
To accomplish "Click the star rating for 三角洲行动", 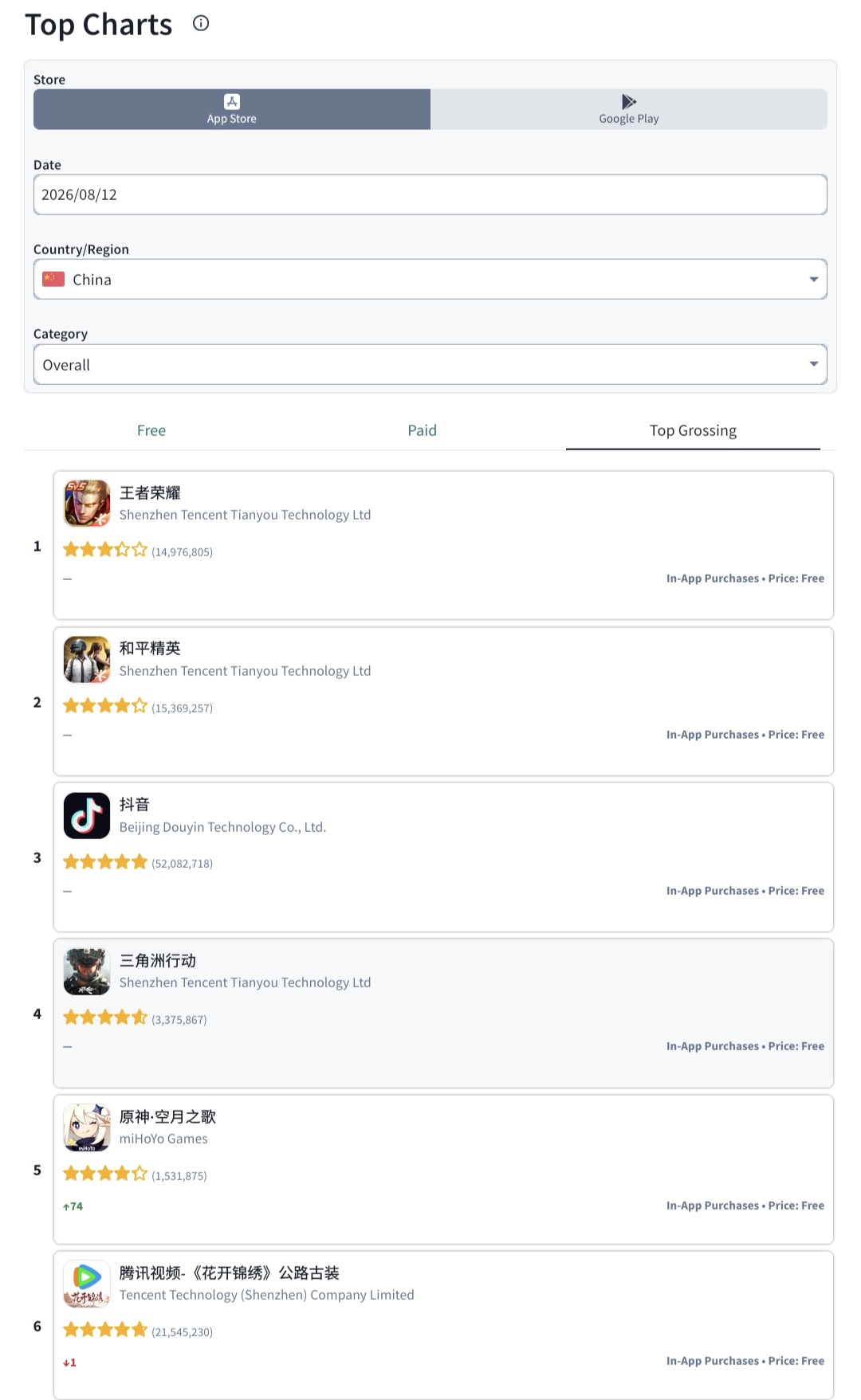I will click(105, 1018).
